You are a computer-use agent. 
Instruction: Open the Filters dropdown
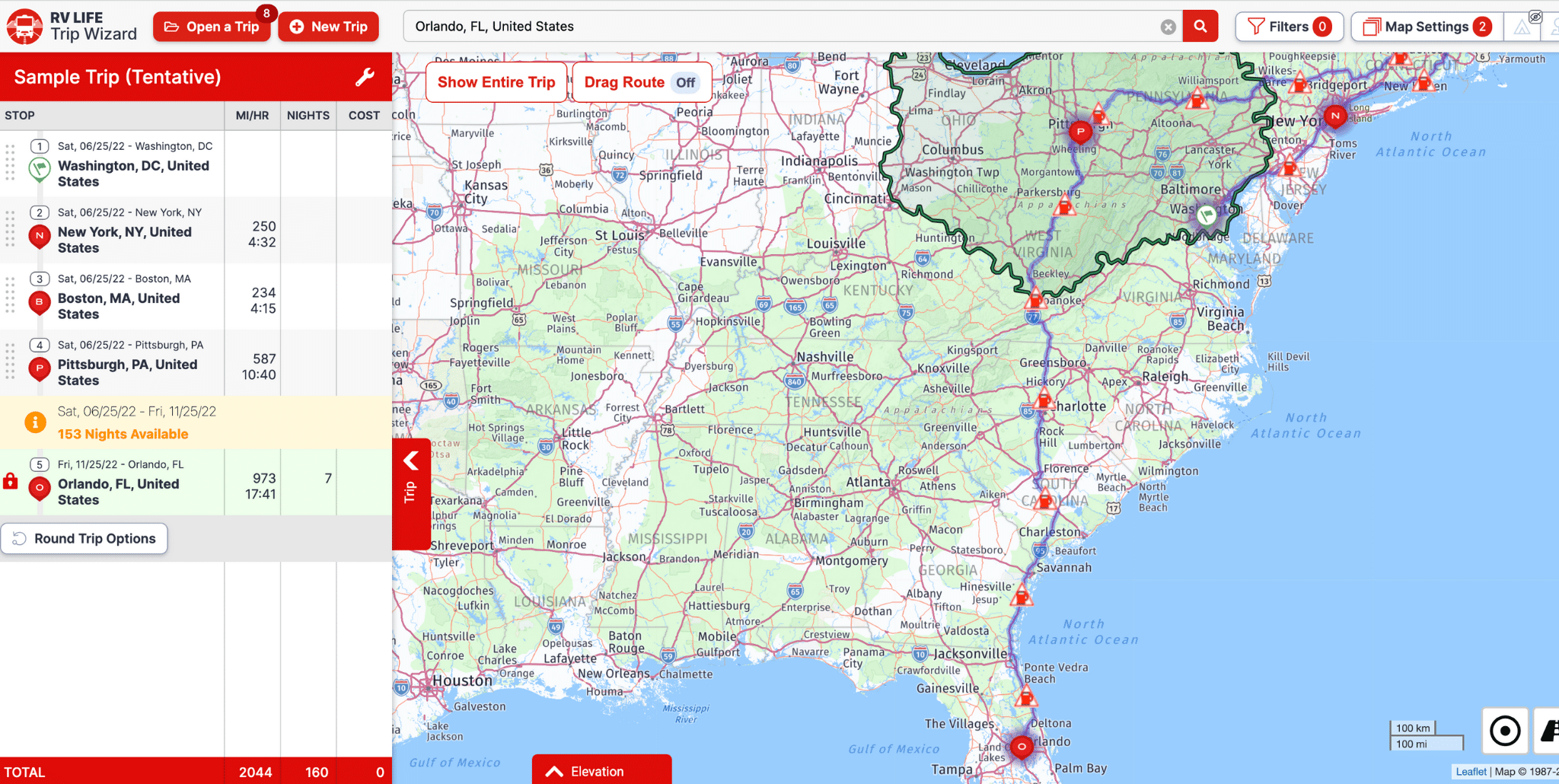tap(1288, 27)
